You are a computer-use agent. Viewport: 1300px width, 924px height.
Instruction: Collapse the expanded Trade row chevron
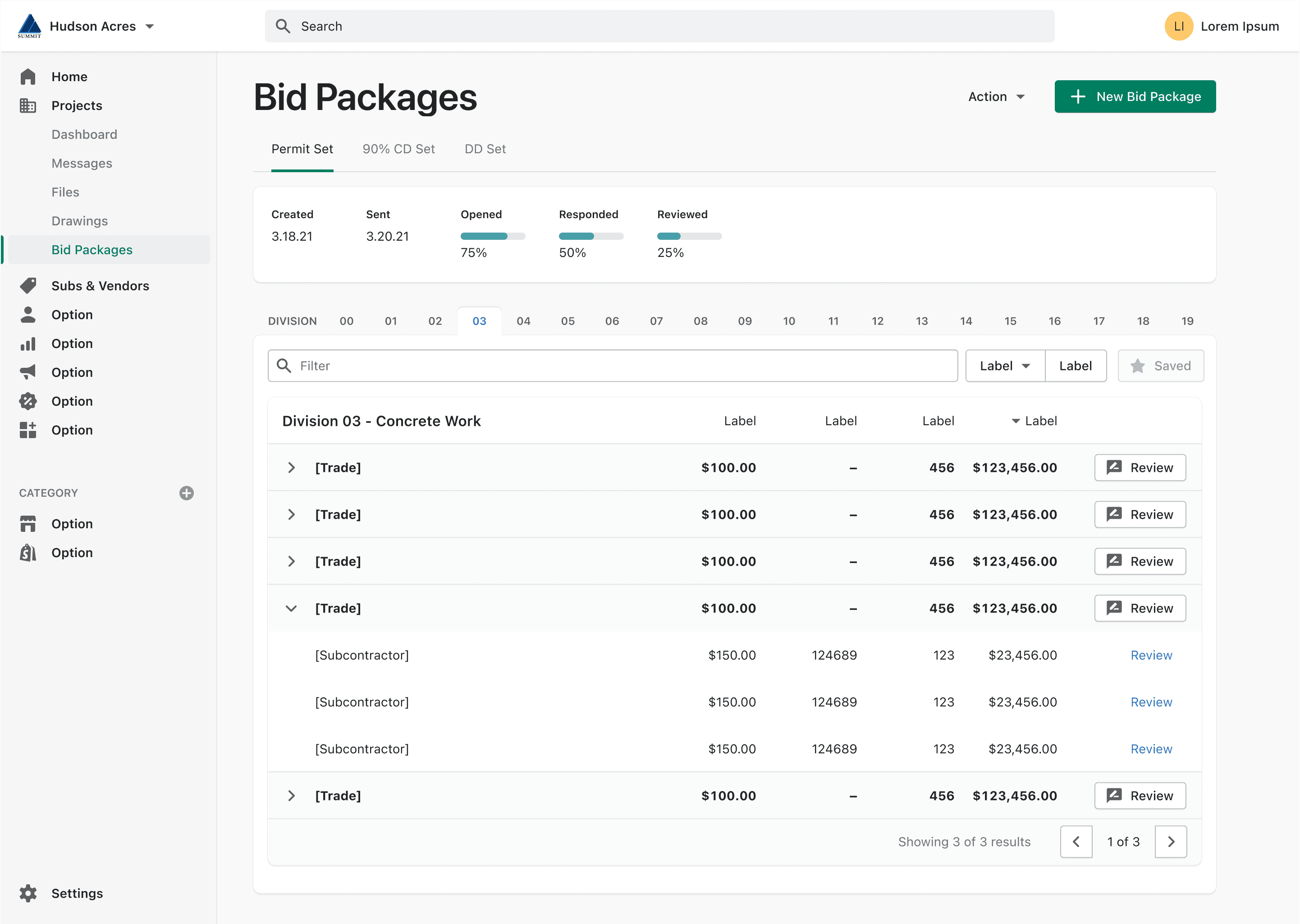[x=291, y=608]
